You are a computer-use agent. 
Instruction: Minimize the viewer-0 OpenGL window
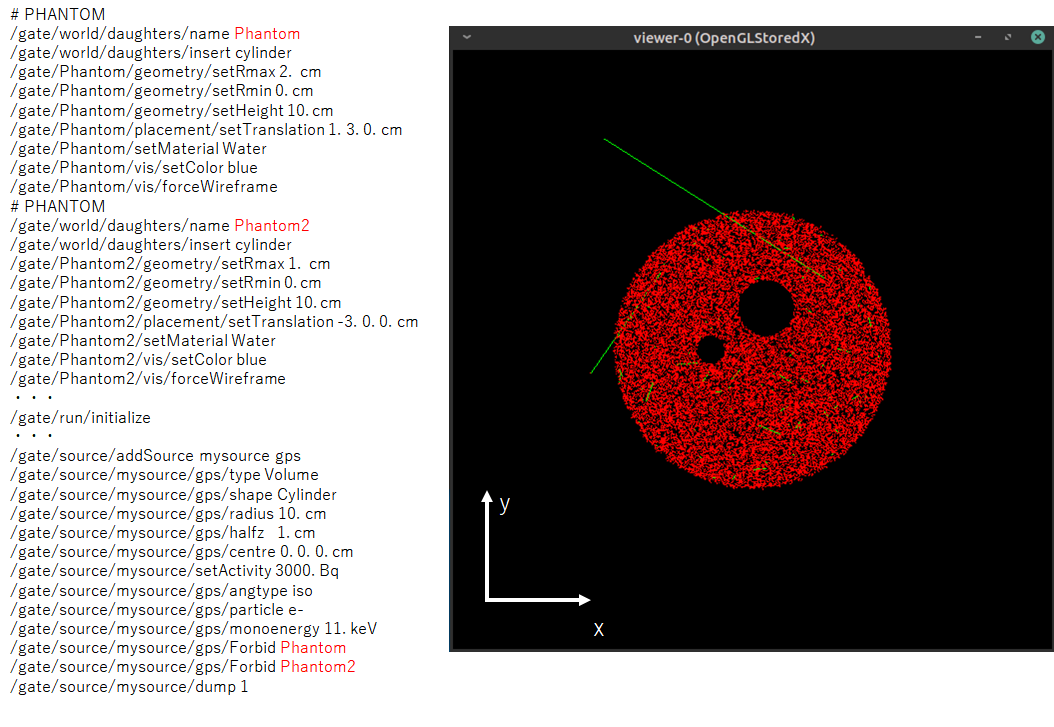[x=978, y=38]
